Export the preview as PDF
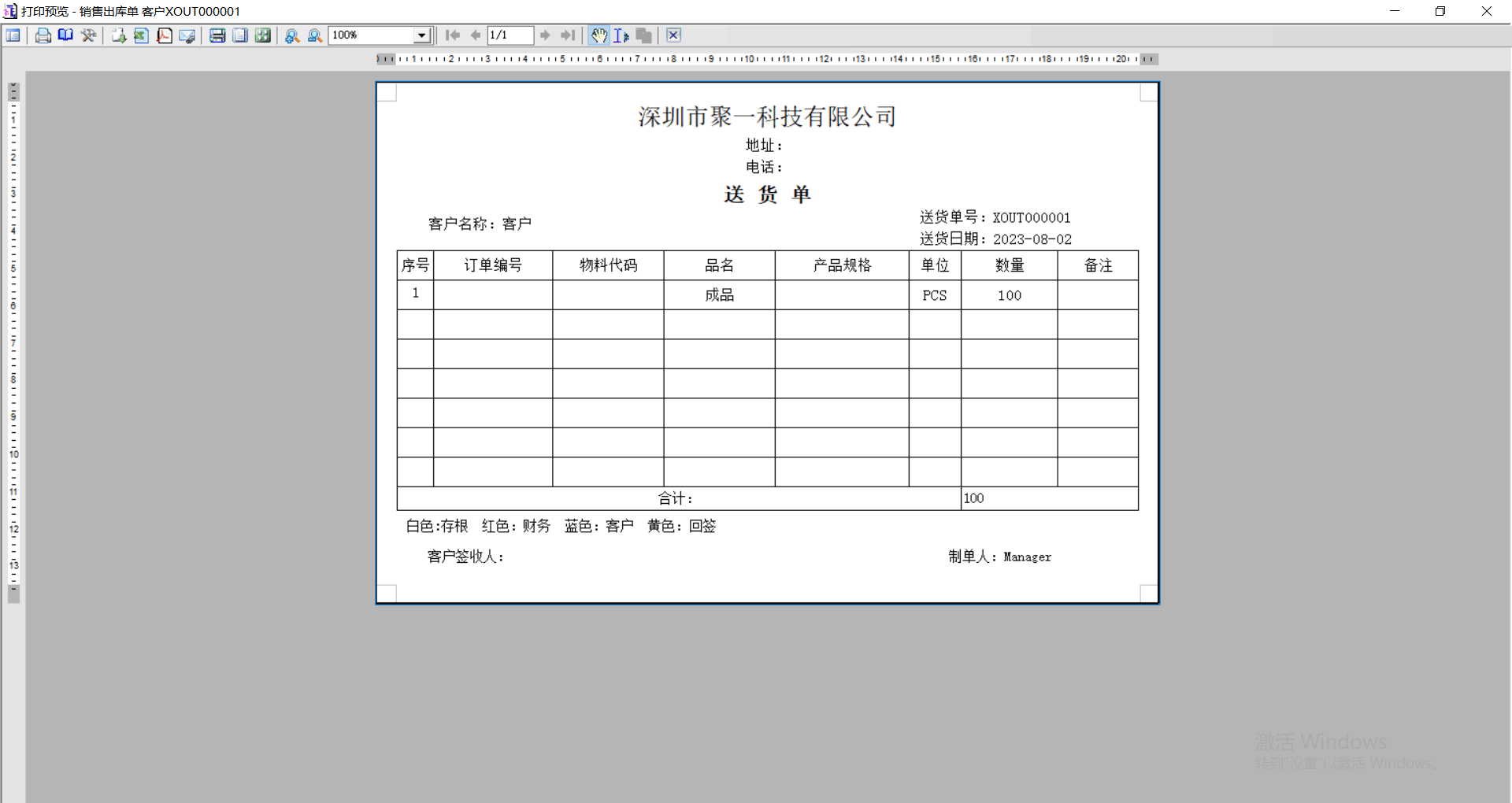The image size is (1512, 803). click(x=164, y=35)
